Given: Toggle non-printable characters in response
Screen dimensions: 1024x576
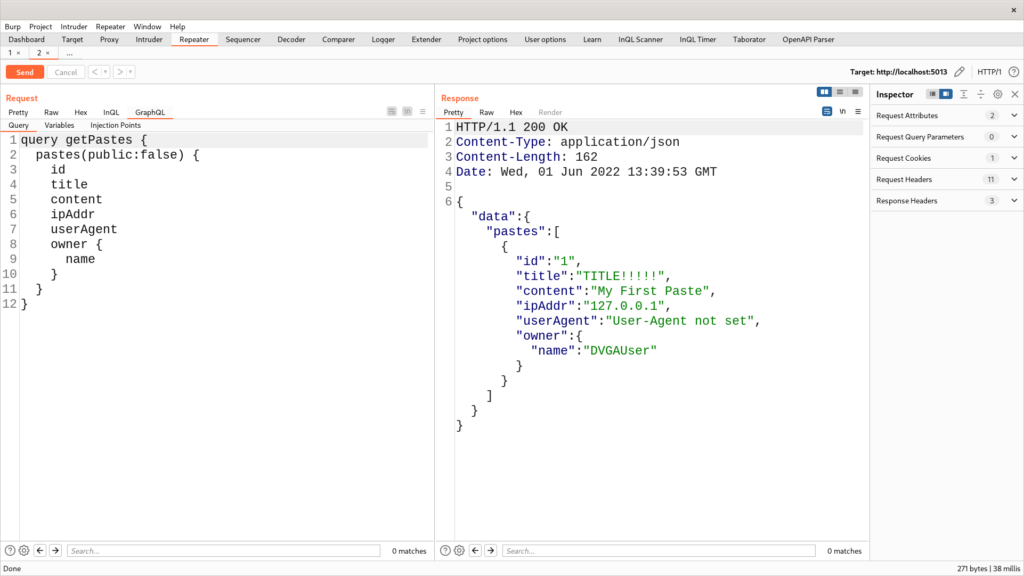Looking at the screenshot, I should [843, 111].
